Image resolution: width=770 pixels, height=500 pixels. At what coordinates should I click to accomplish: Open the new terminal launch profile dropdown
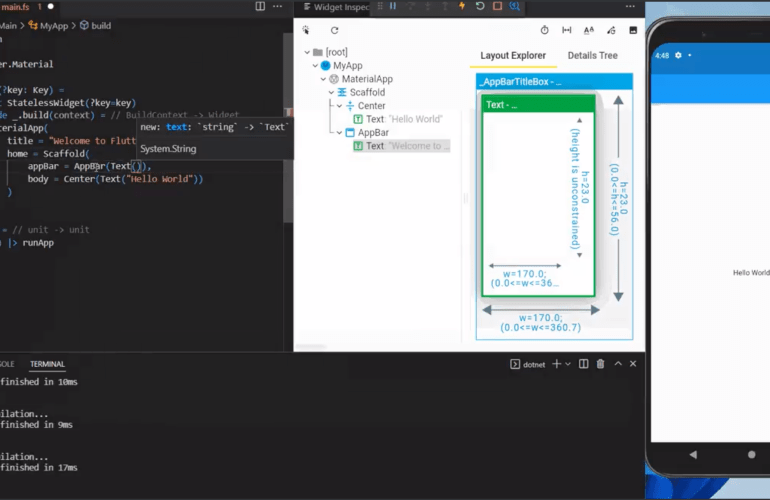[x=569, y=364]
